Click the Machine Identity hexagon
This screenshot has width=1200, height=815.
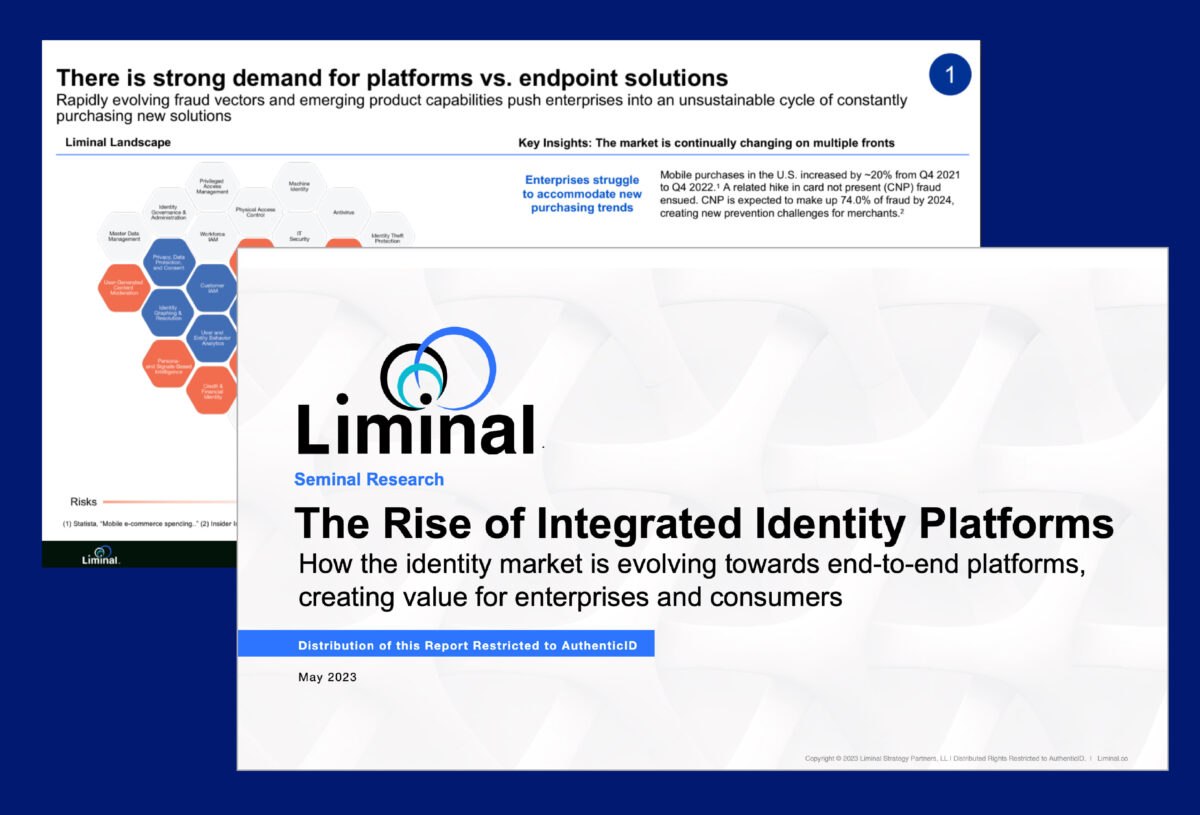299,186
